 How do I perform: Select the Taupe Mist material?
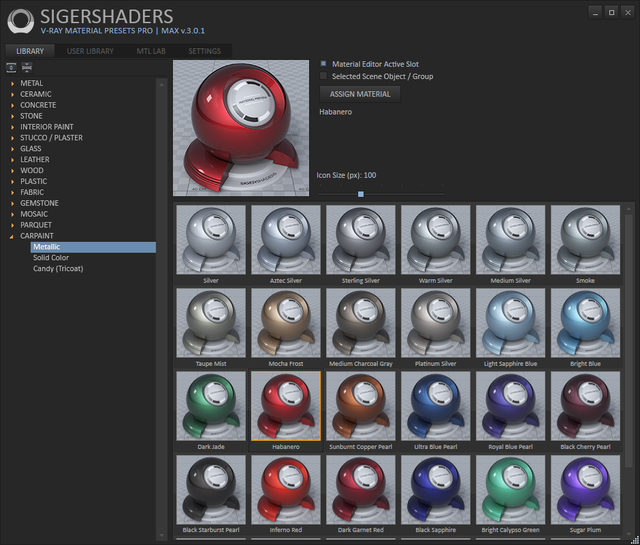pyautogui.click(x=211, y=323)
